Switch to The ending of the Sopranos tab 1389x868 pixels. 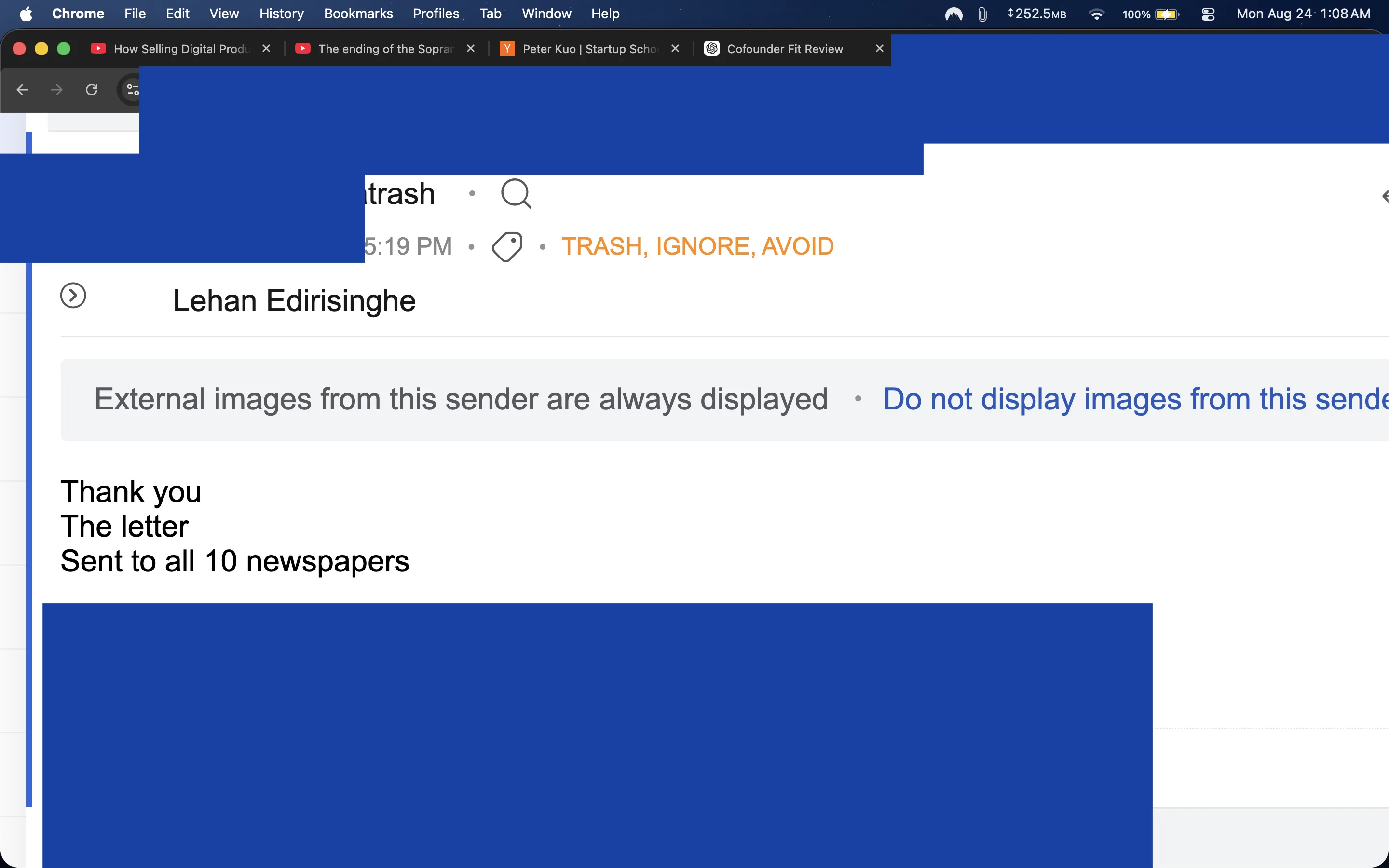pos(386,49)
